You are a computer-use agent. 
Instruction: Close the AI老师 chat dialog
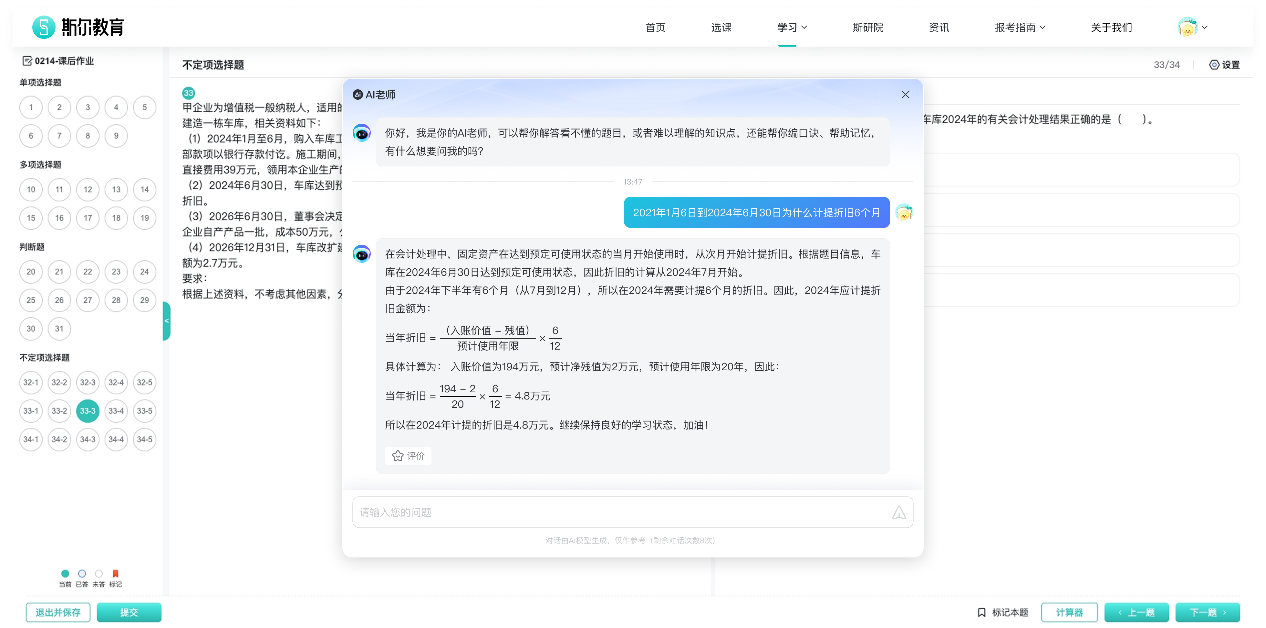(905, 94)
